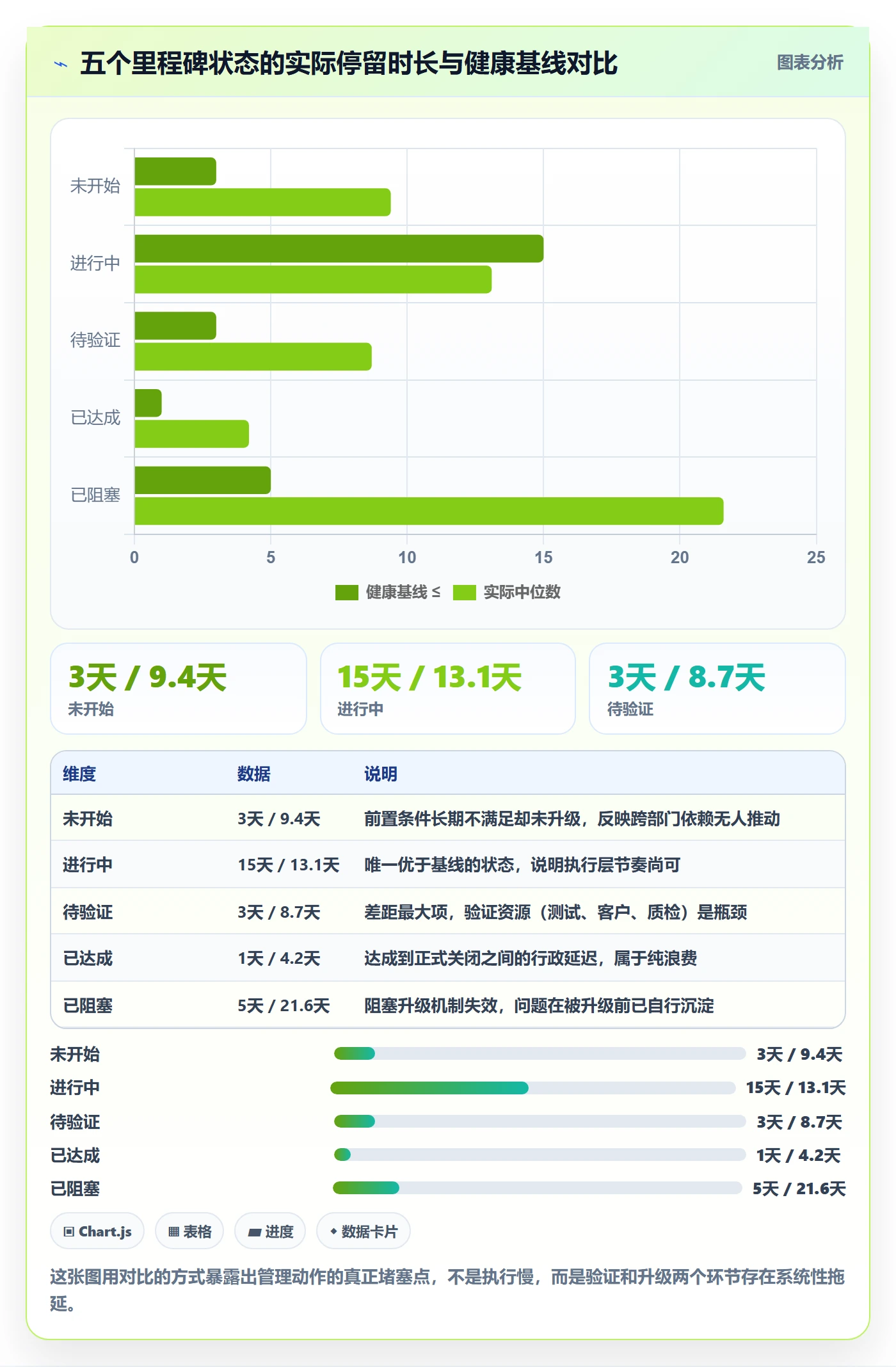Select the 表格 tag chip
Screen dimensions: 896x1367
[x=189, y=1231]
